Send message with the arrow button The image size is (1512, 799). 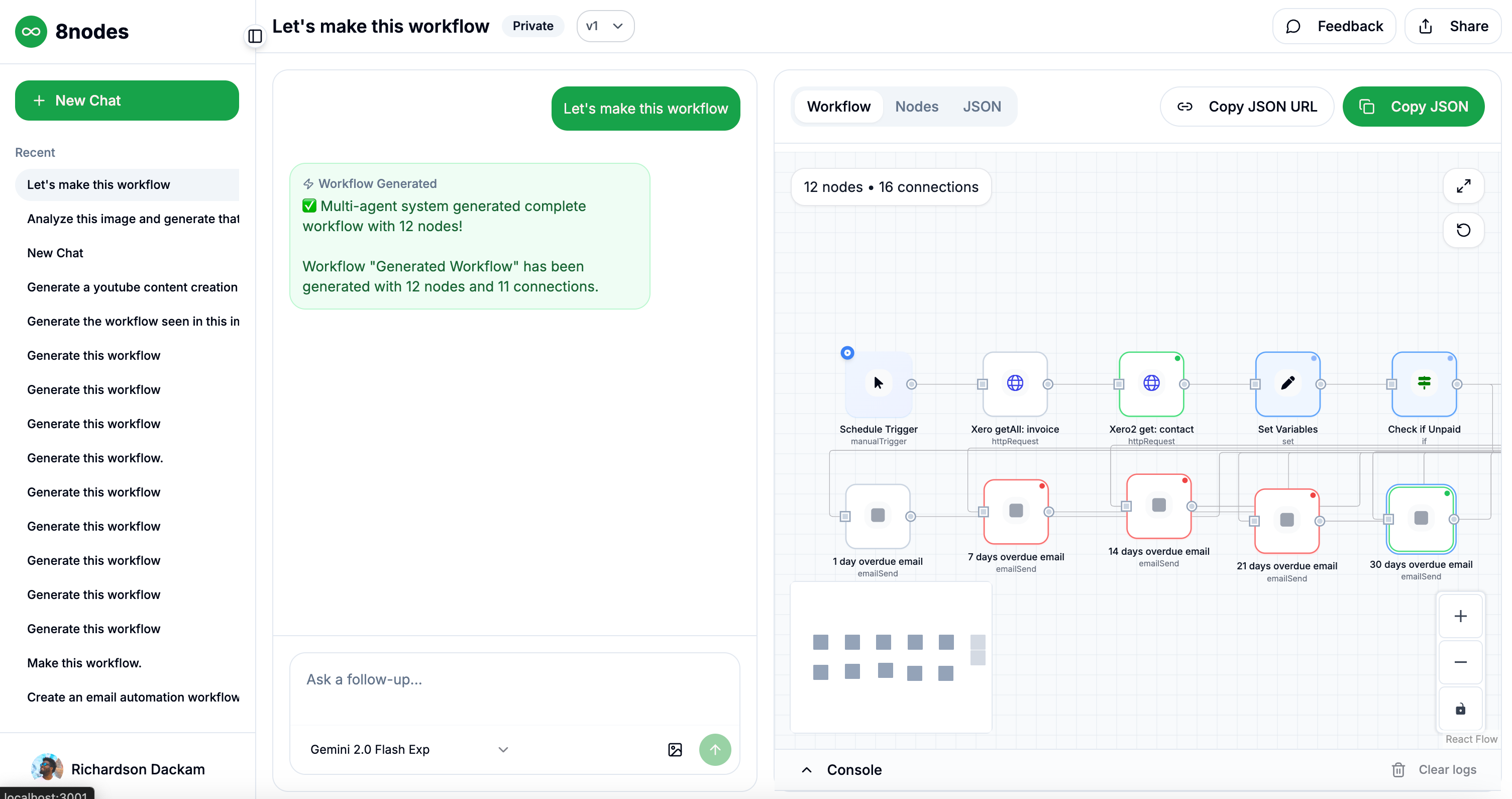click(714, 750)
